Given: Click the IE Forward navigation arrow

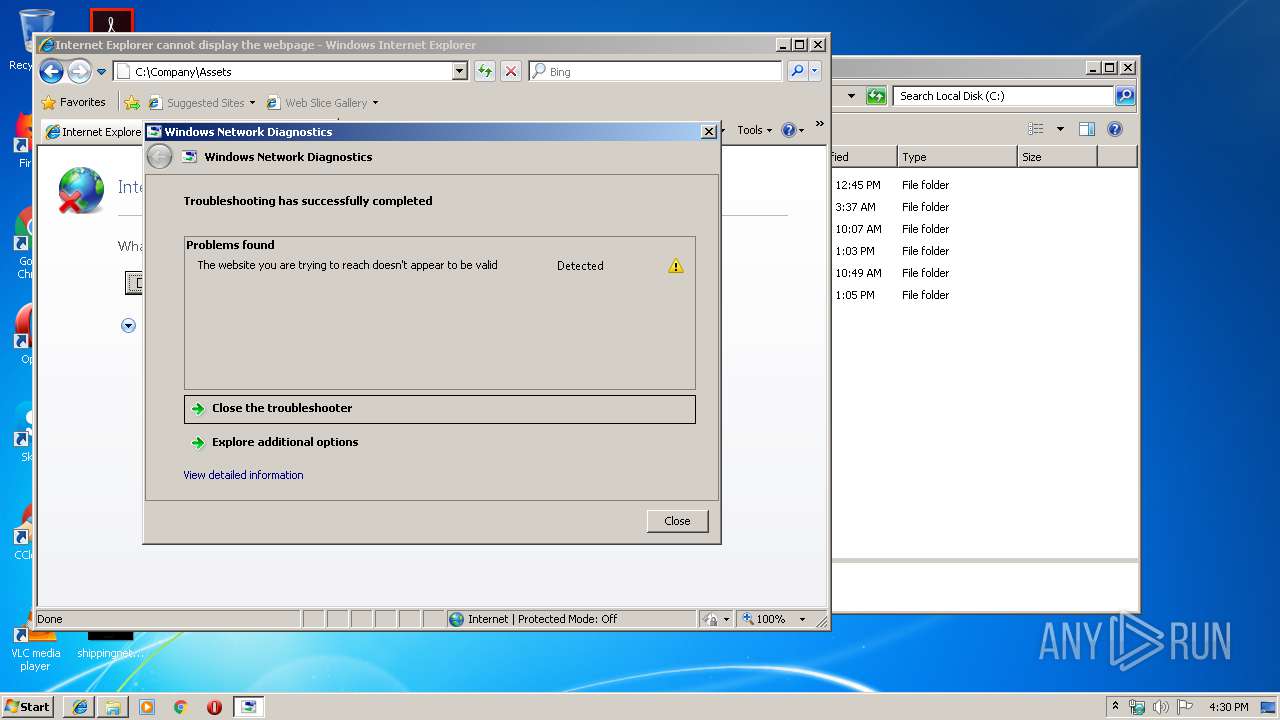Looking at the screenshot, I should click(x=79, y=71).
